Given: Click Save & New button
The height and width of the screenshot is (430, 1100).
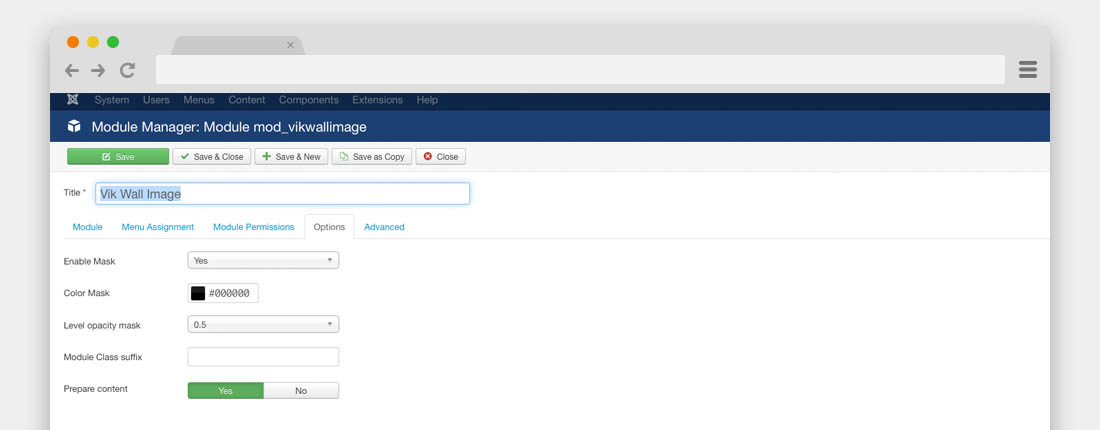Looking at the screenshot, I should (x=291, y=157).
